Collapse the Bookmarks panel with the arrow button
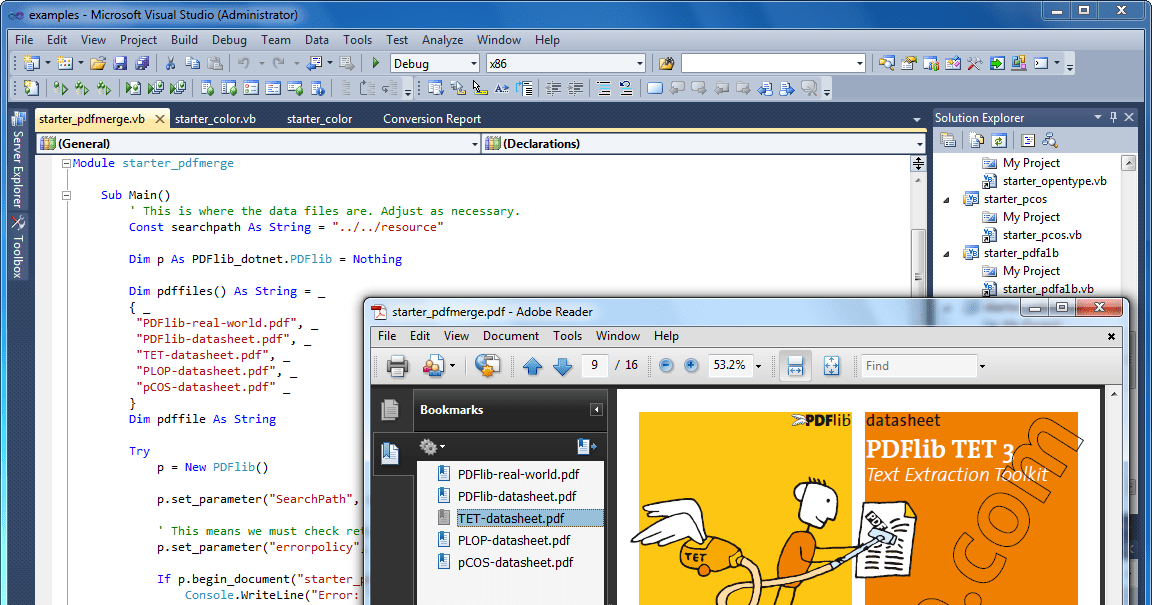This screenshot has height=605, width=1152. pyautogui.click(x=597, y=409)
